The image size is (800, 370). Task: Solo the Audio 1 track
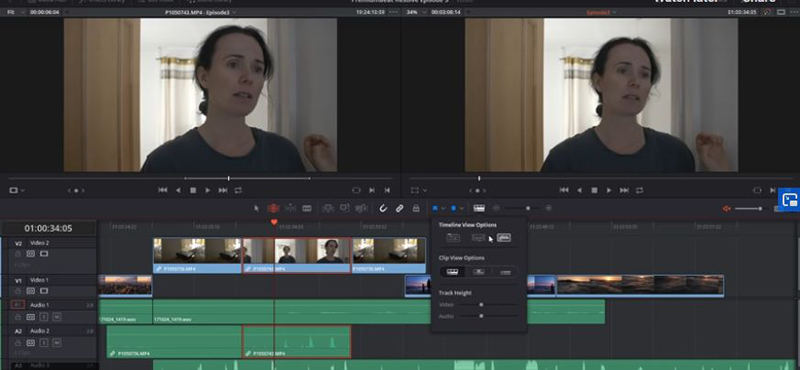click(44, 317)
